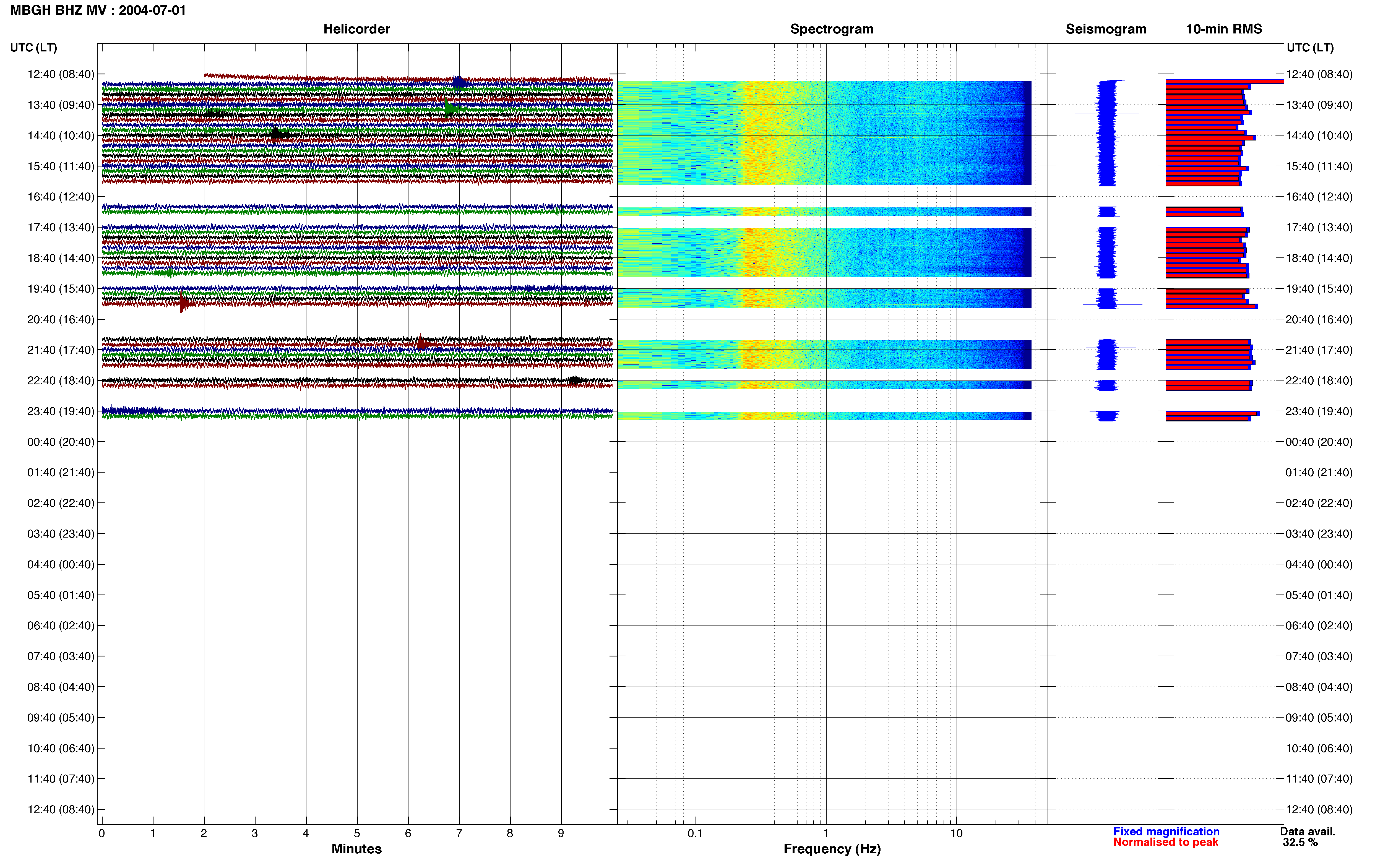Click black event burst on the 14:40 trace
This screenshot has width=1388, height=868.
279,135
